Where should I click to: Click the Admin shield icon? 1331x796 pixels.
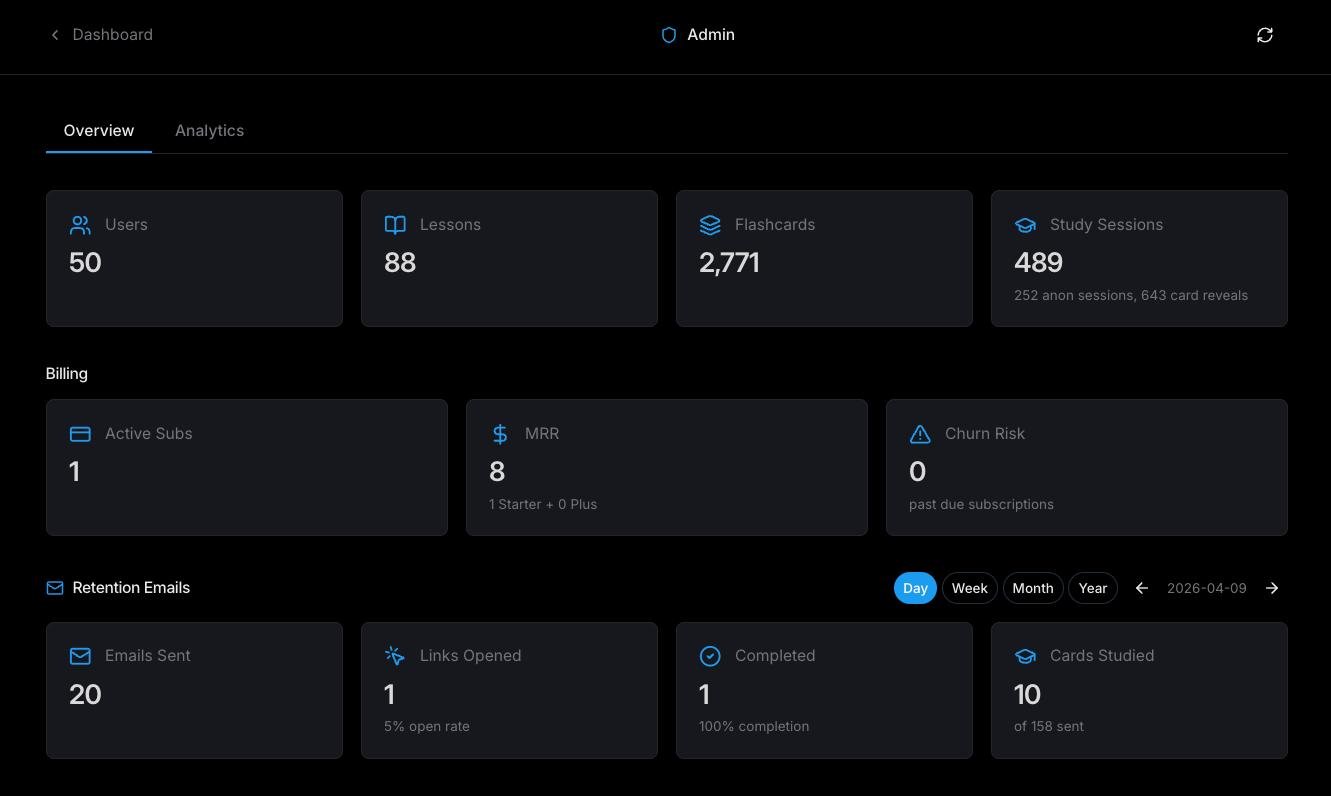point(669,35)
